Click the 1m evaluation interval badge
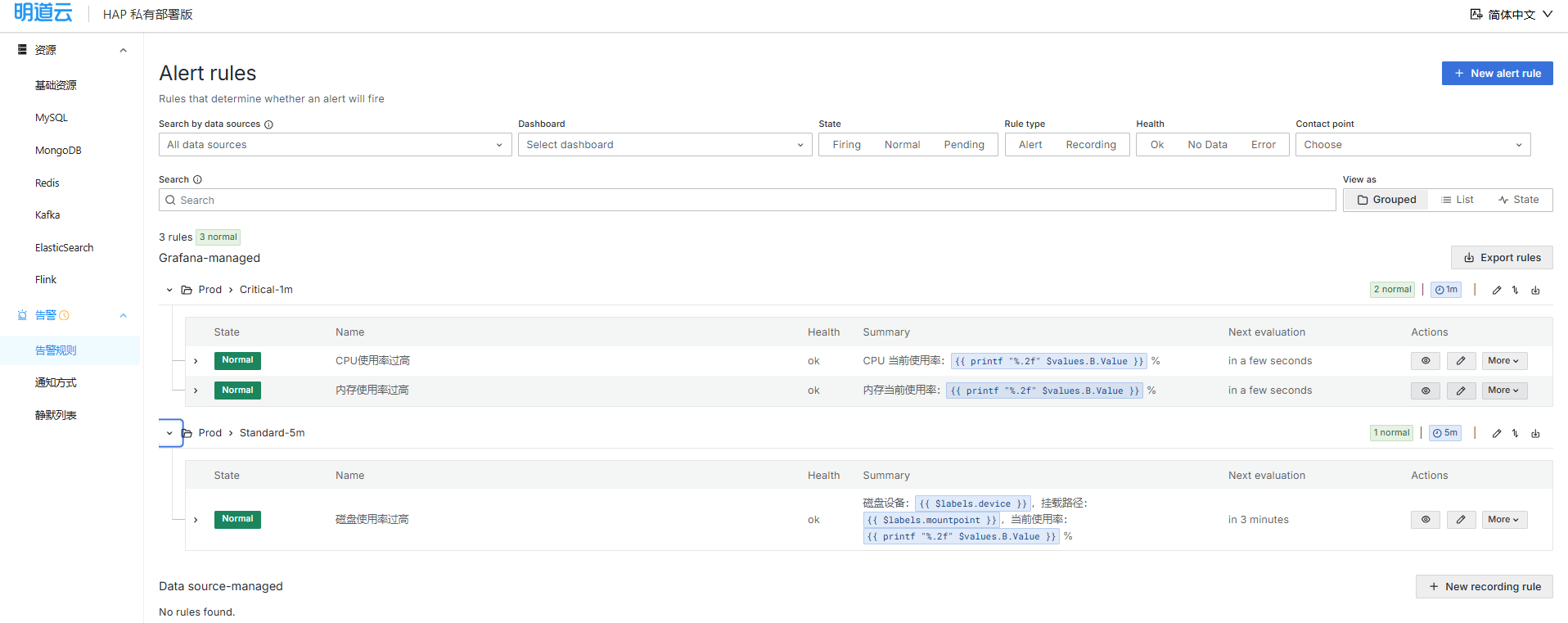 tap(1446, 290)
